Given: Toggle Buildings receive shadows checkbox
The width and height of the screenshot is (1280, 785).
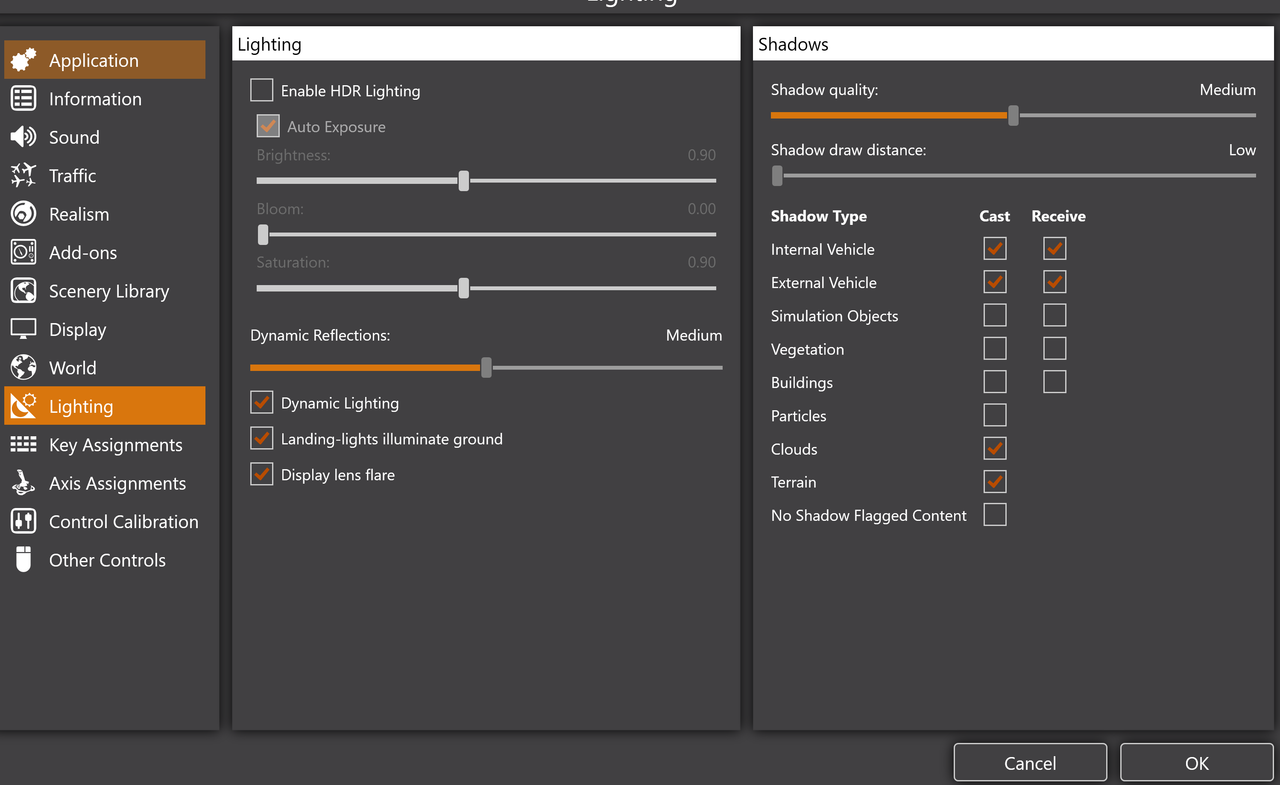Looking at the screenshot, I should [x=1054, y=382].
